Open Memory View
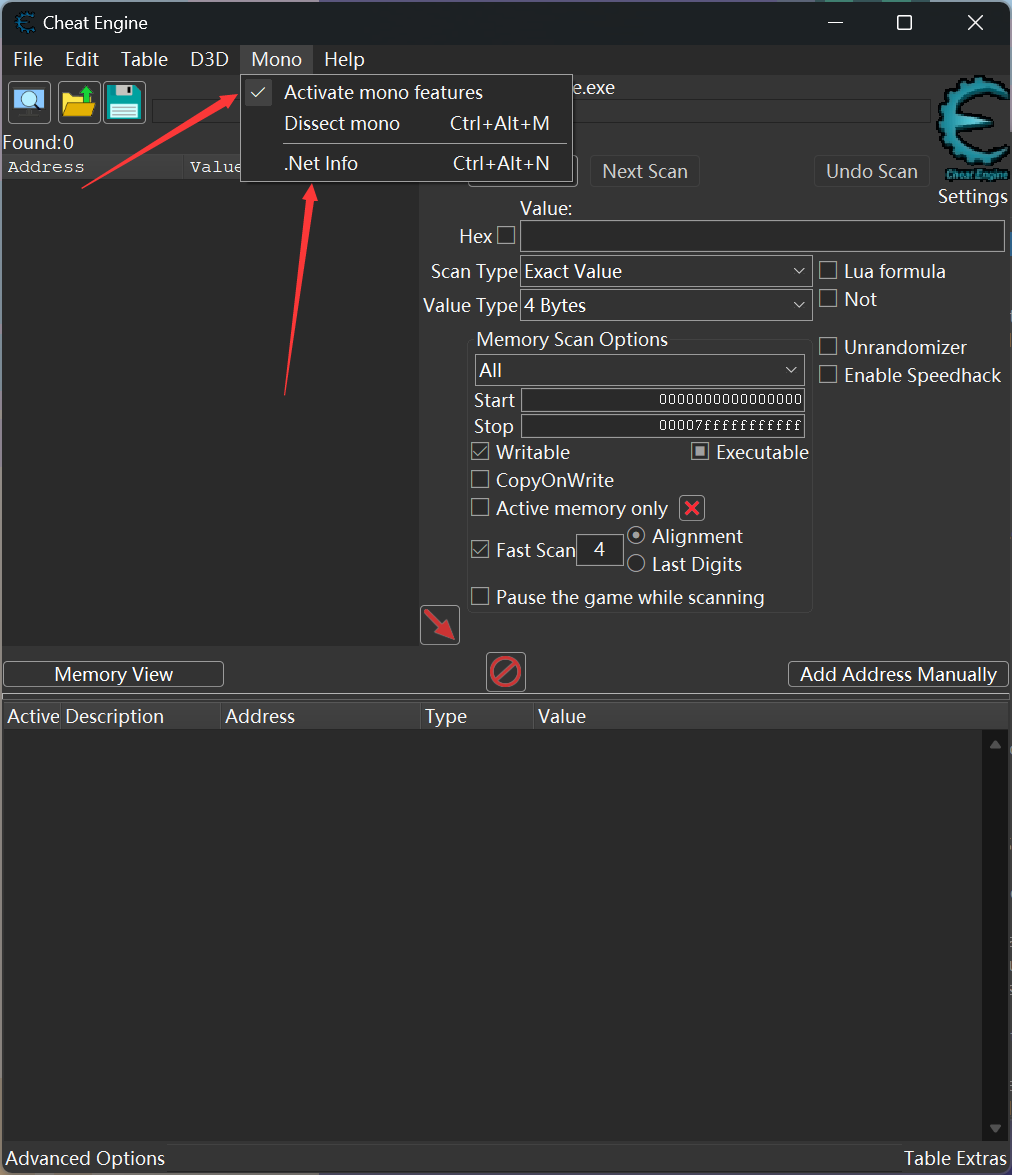This screenshot has height=1175, width=1012. coord(114,674)
